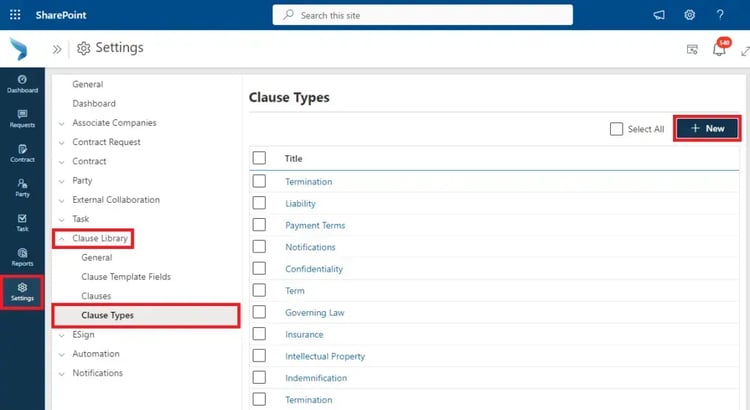Open the help question mark icon
750x410 pixels.
pos(720,15)
